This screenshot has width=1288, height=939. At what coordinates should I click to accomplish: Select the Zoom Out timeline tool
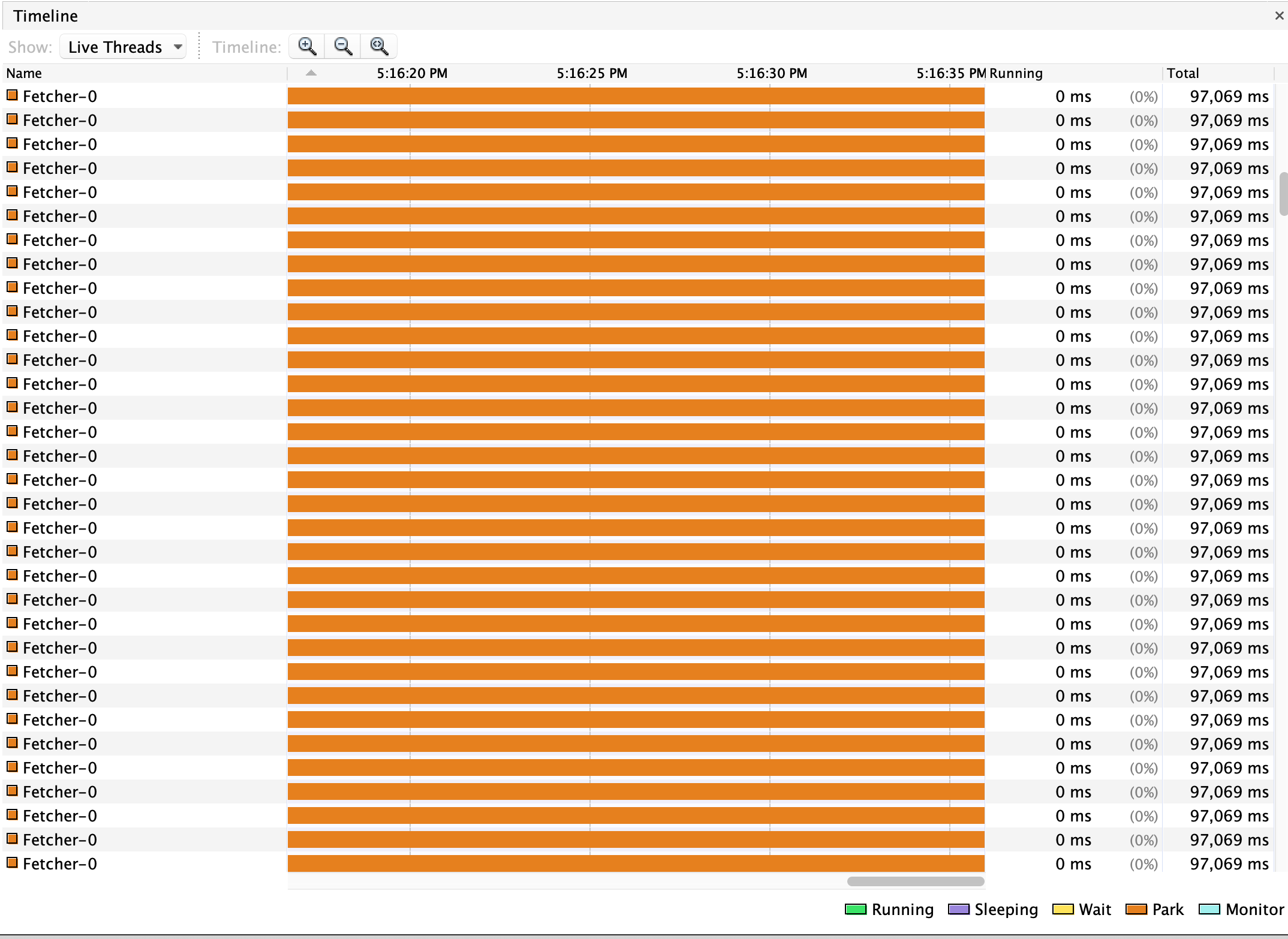342,46
